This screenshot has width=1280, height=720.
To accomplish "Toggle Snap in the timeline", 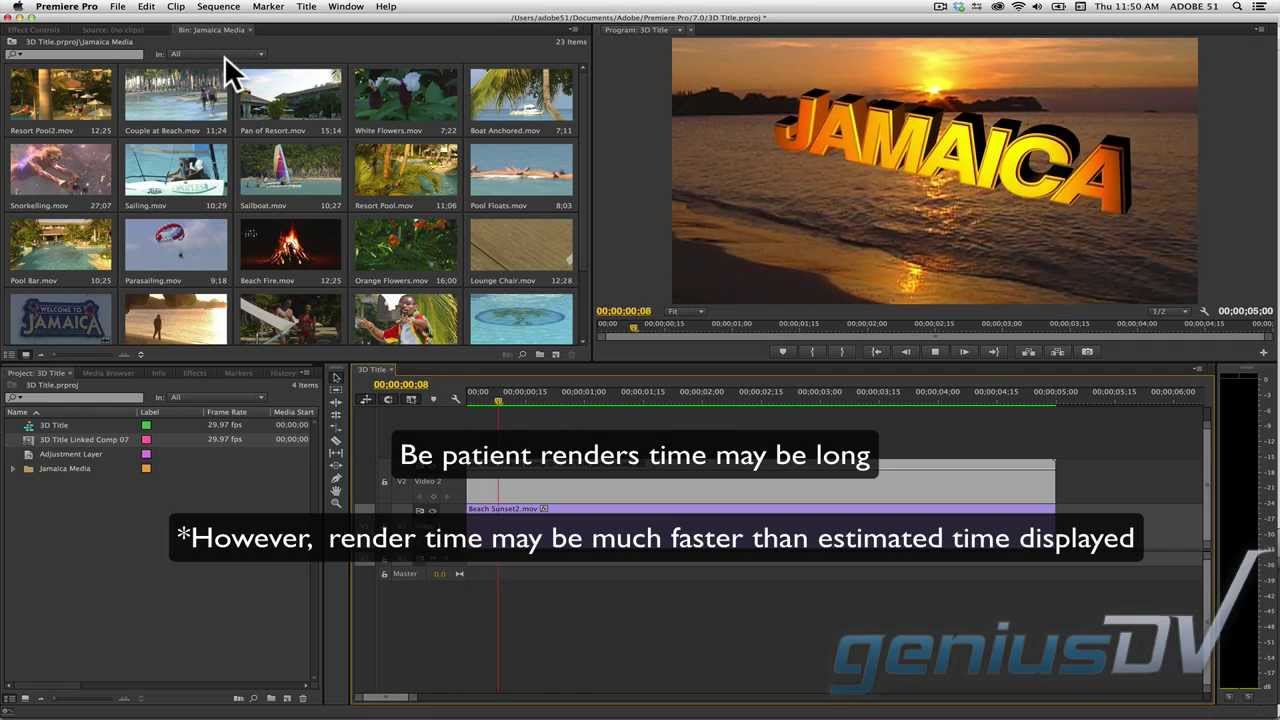I will click(x=388, y=399).
